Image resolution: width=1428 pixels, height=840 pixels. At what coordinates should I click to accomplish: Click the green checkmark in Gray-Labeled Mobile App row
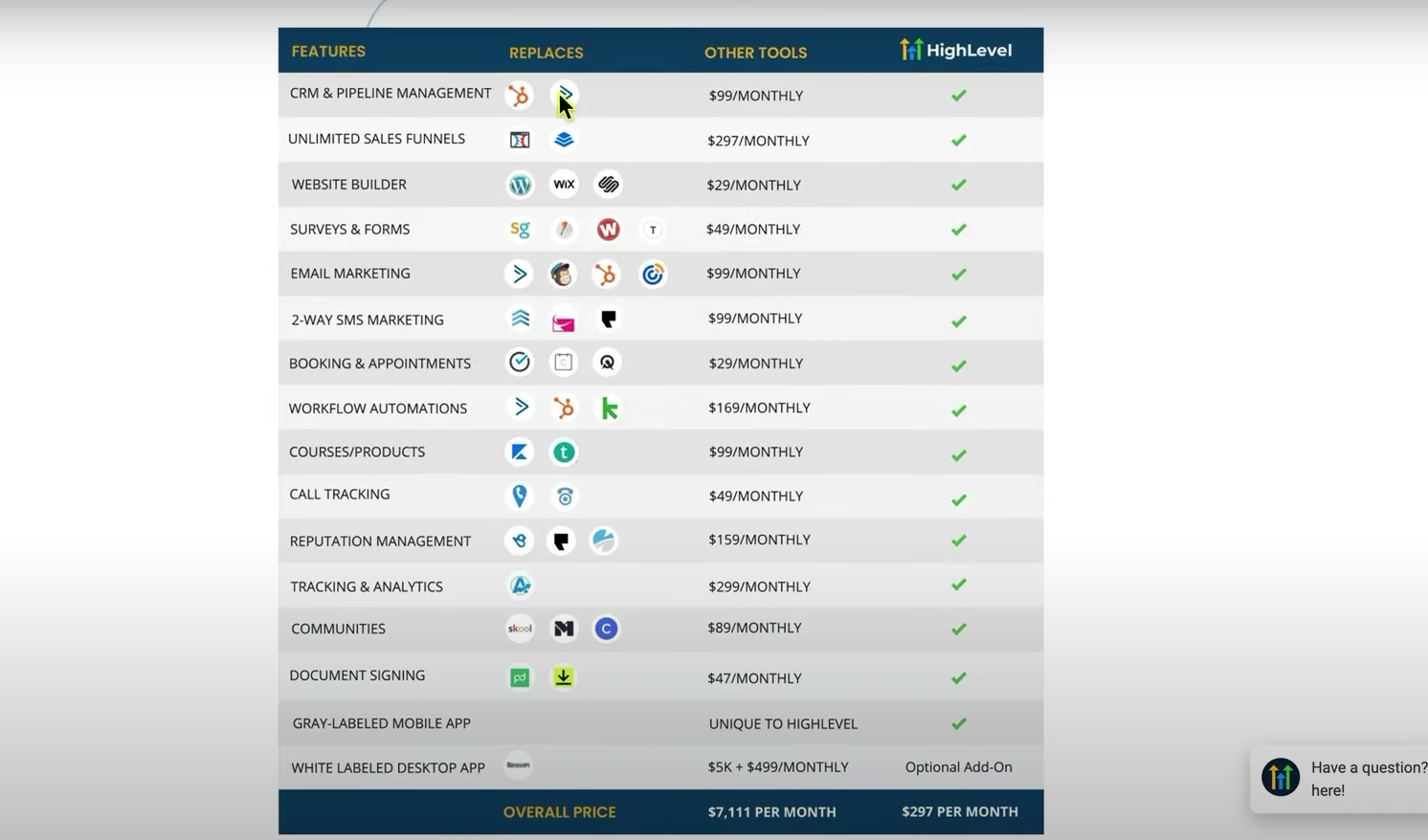coord(958,724)
